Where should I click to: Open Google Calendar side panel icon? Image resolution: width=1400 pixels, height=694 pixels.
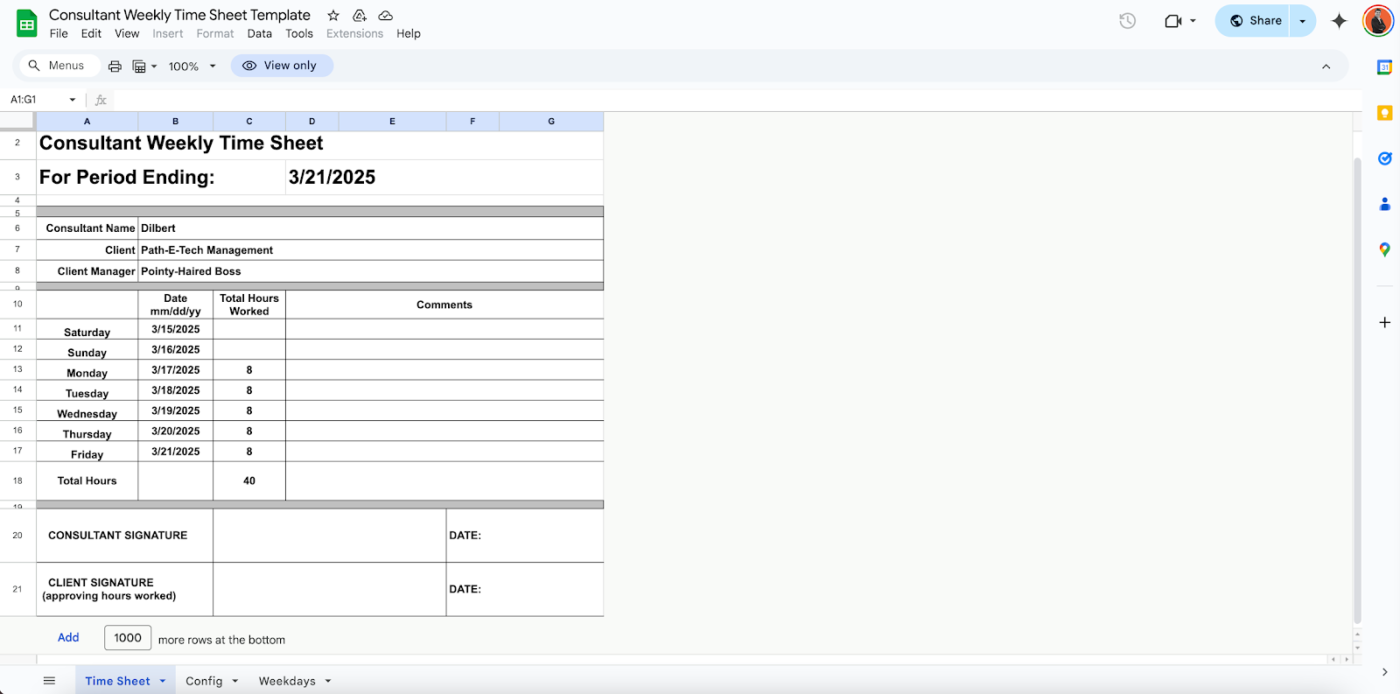pyautogui.click(x=1384, y=67)
